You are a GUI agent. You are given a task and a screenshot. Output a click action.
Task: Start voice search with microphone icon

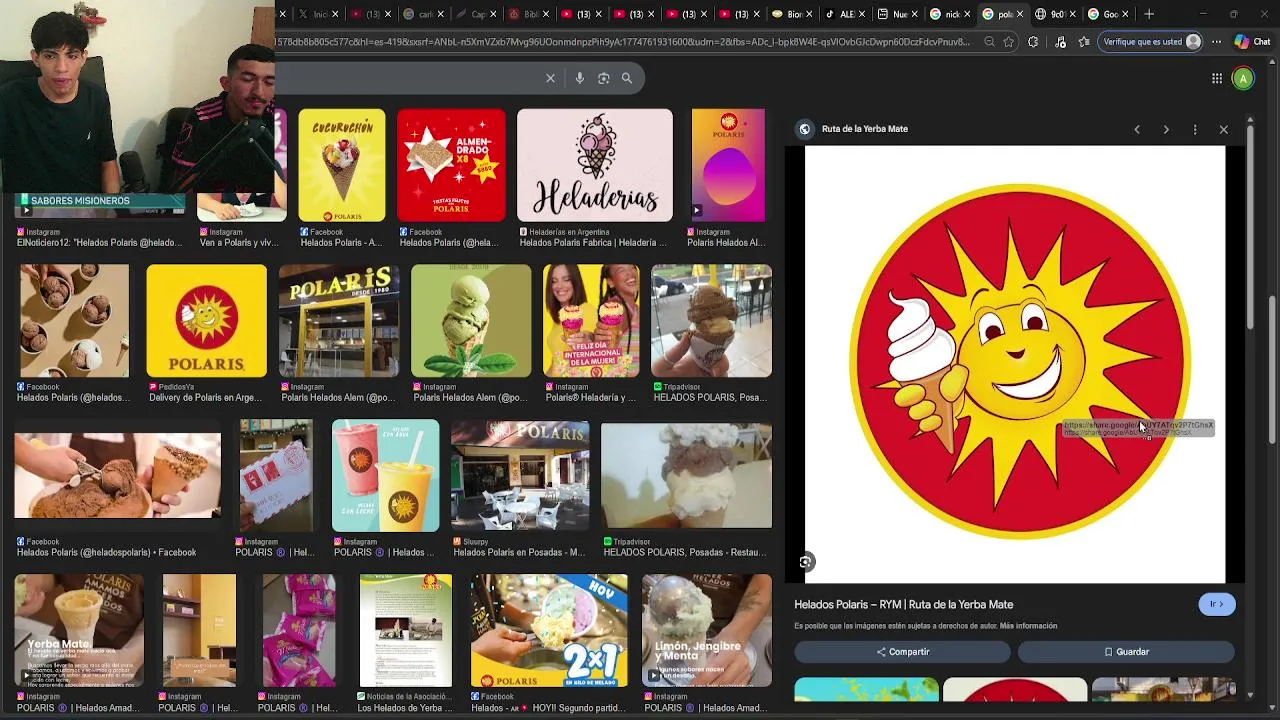click(x=579, y=78)
